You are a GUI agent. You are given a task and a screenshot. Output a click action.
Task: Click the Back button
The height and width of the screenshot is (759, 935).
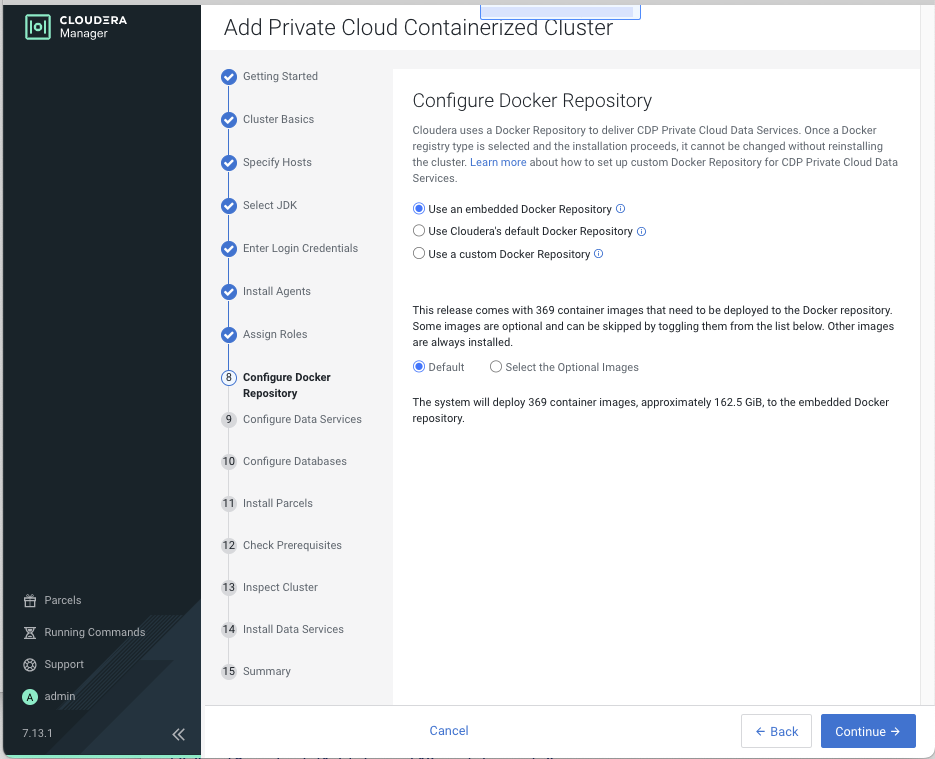pos(776,731)
